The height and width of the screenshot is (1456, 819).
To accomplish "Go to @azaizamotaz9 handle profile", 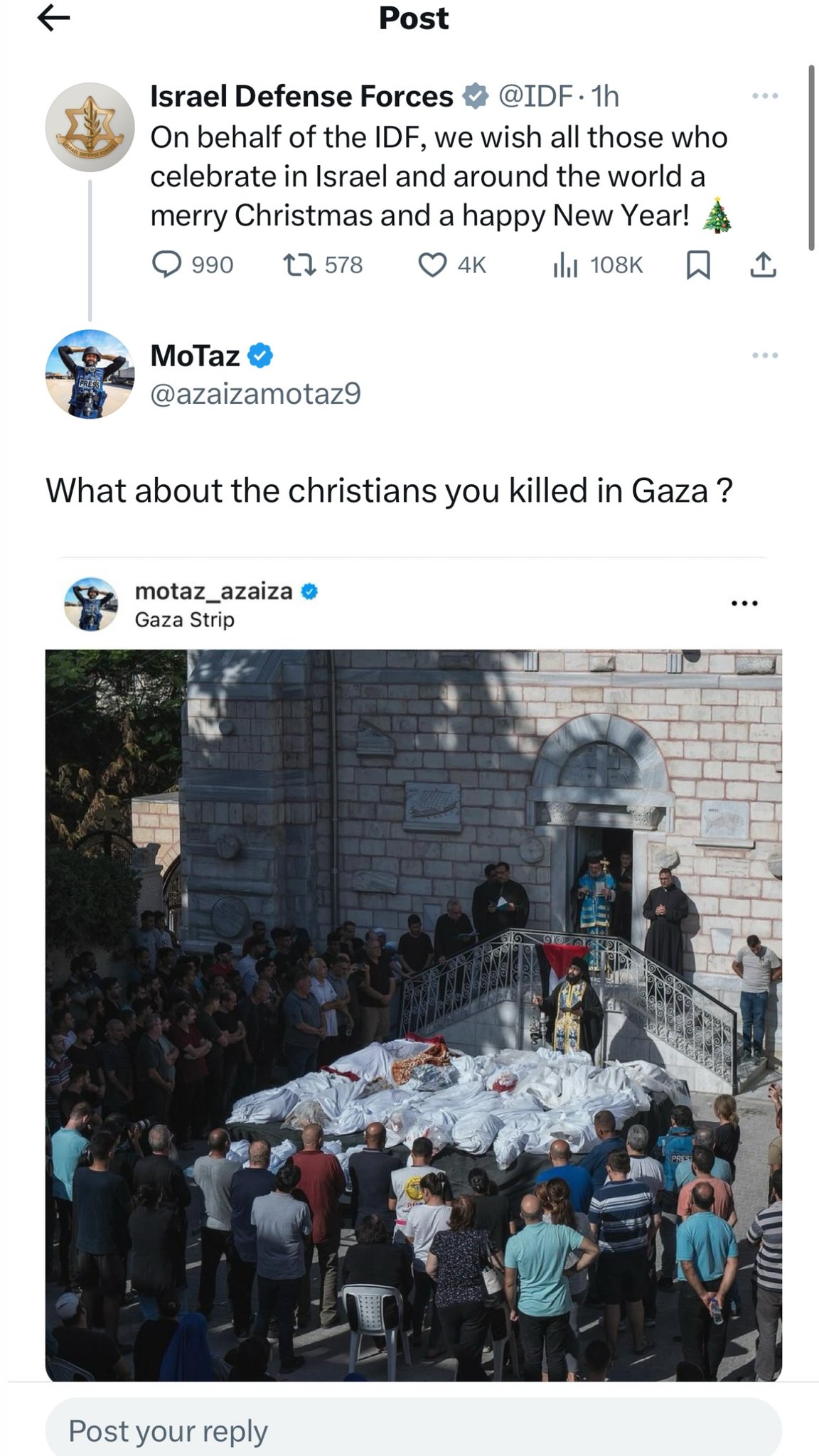I will pyautogui.click(x=256, y=393).
